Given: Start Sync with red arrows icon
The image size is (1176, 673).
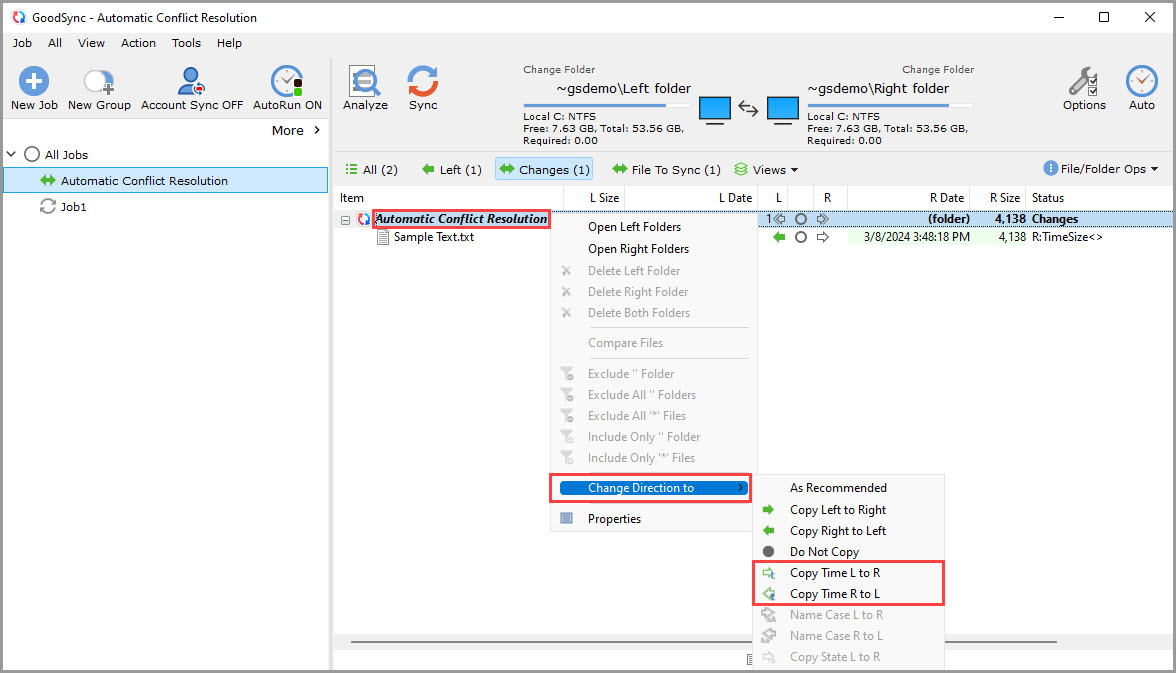Looking at the screenshot, I should [423, 81].
